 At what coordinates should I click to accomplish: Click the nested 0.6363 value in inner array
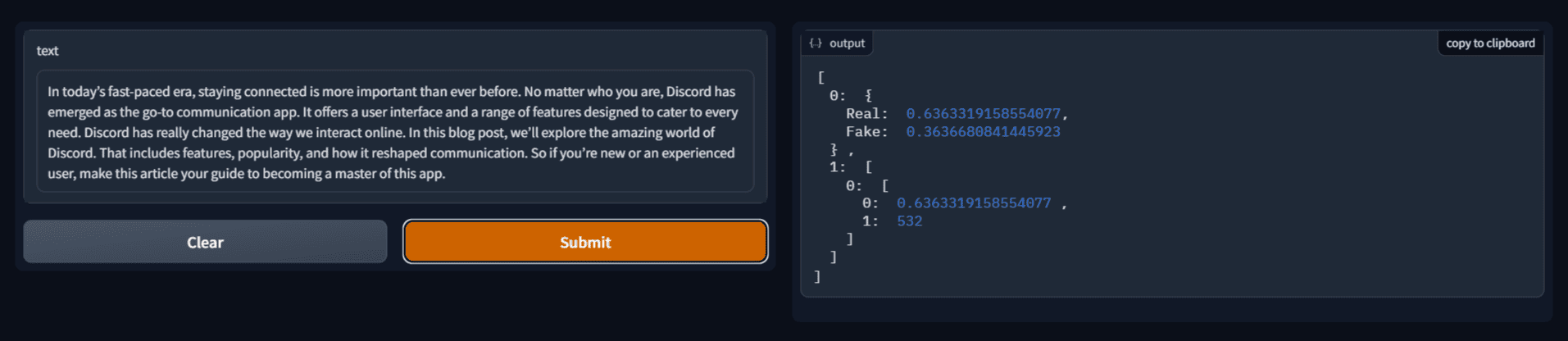click(973, 203)
